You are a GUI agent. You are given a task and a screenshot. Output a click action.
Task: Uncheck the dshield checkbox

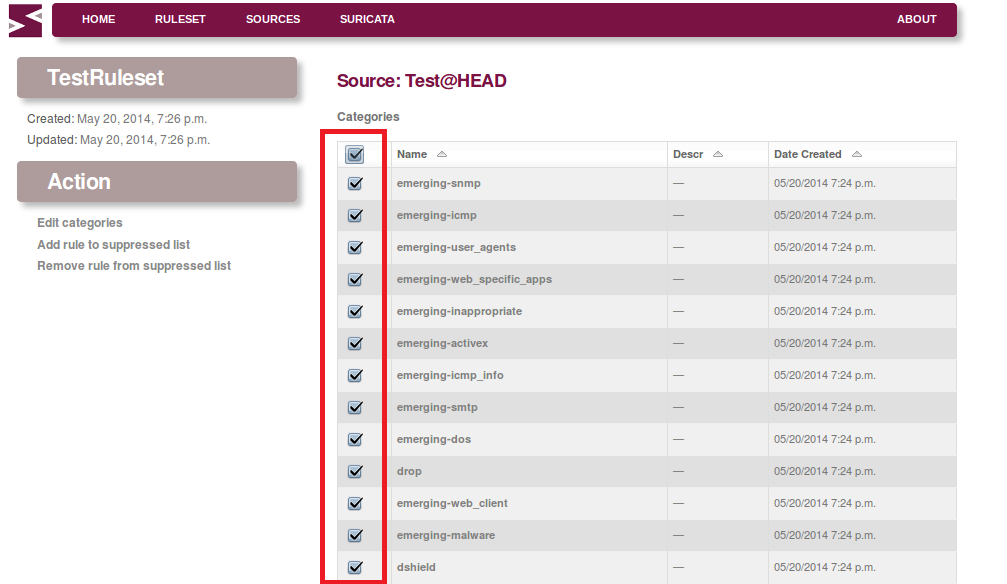pyautogui.click(x=355, y=567)
